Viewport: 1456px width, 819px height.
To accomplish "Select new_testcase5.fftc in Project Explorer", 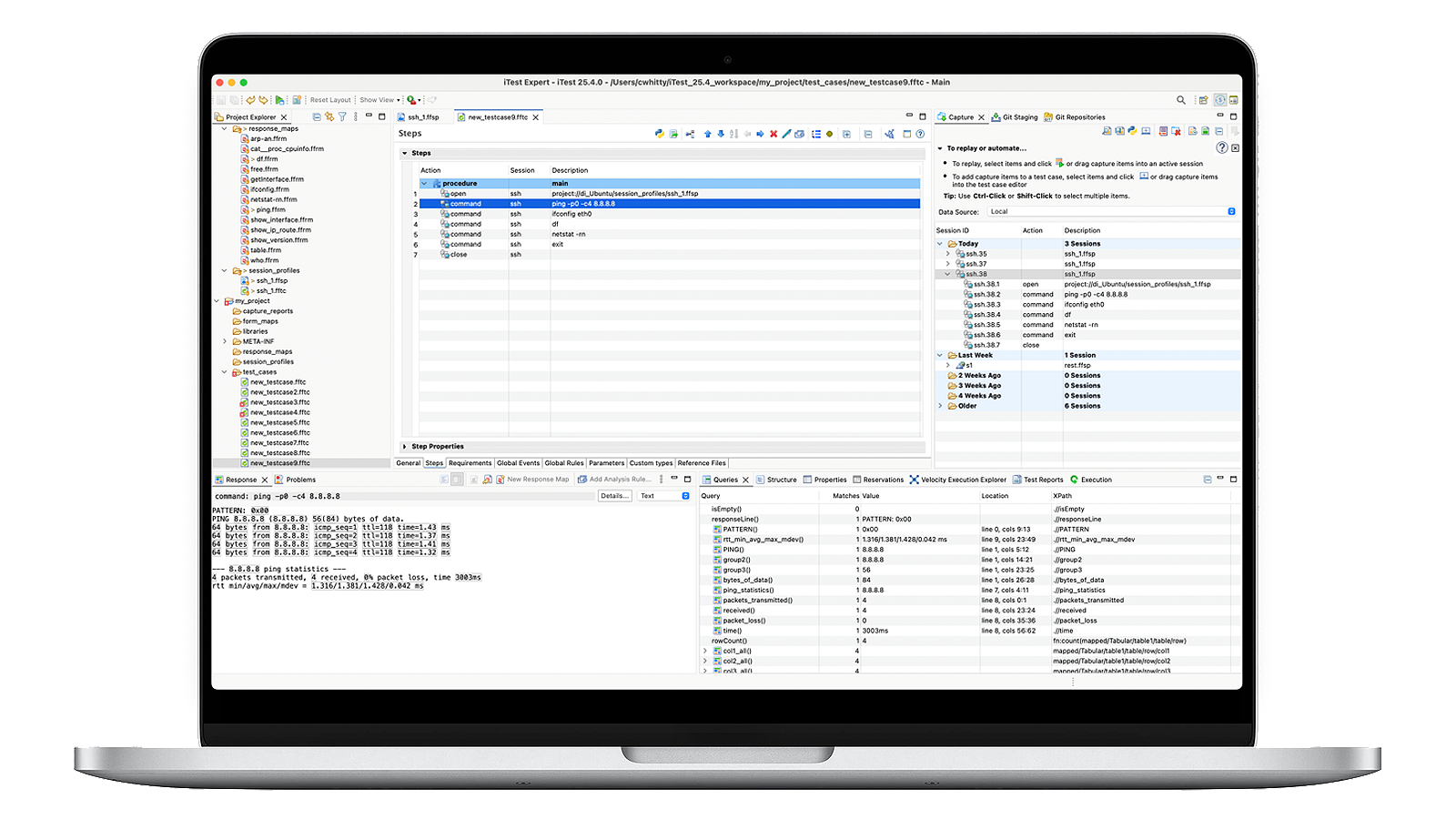I will (x=279, y=422).
